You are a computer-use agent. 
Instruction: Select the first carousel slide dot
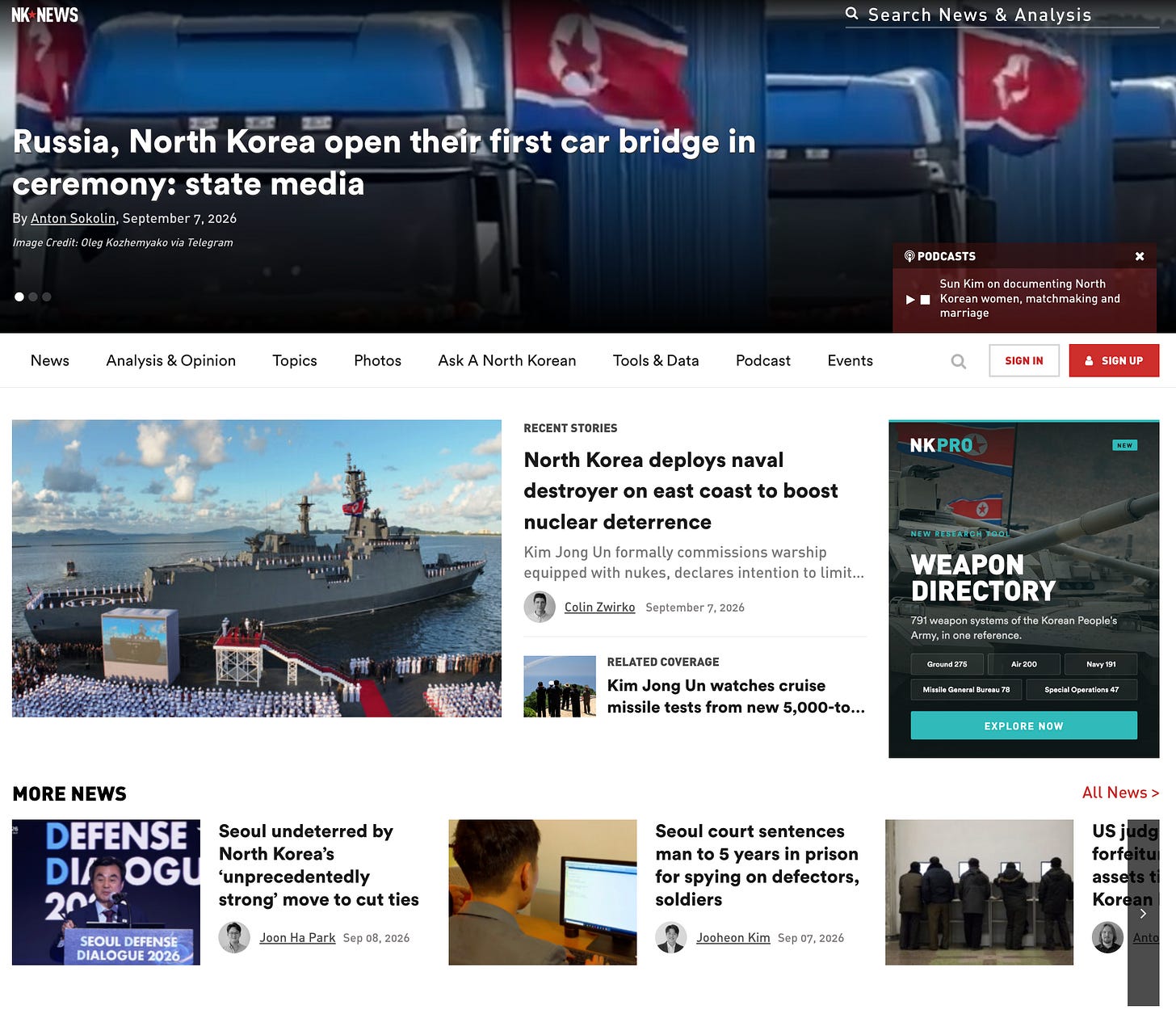coord(19,297)
